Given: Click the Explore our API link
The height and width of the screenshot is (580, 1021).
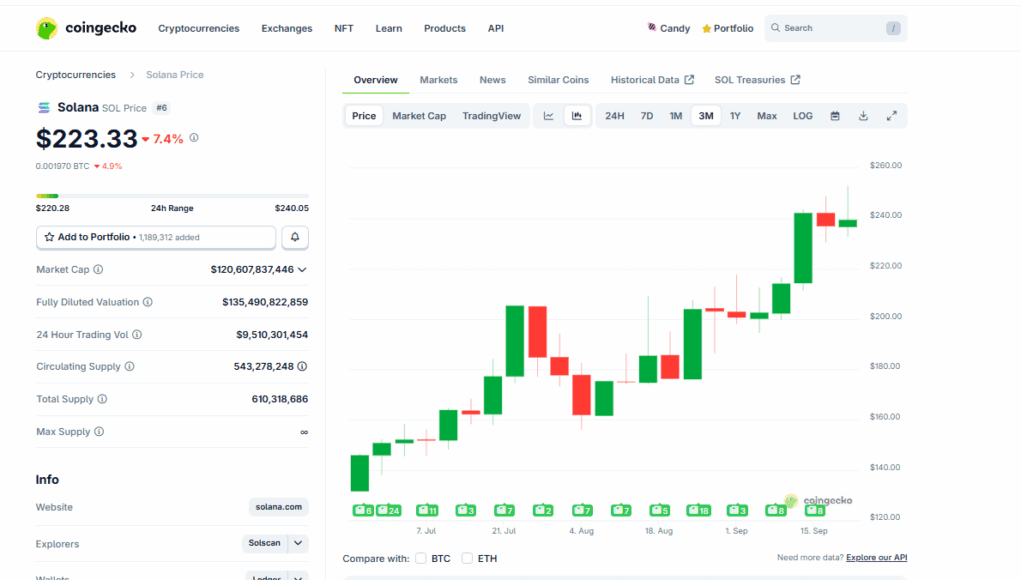Looking at the screenshot, I should pos(876,557).
